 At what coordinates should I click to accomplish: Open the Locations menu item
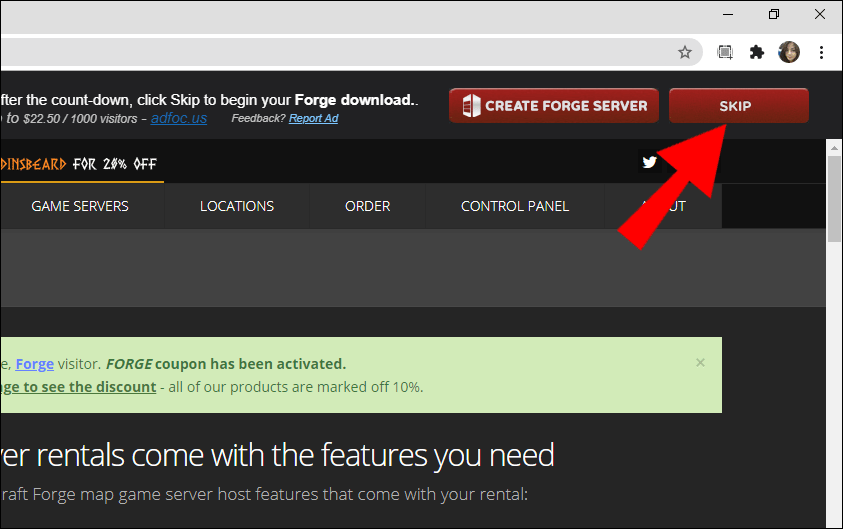click(x=237, y=206)
